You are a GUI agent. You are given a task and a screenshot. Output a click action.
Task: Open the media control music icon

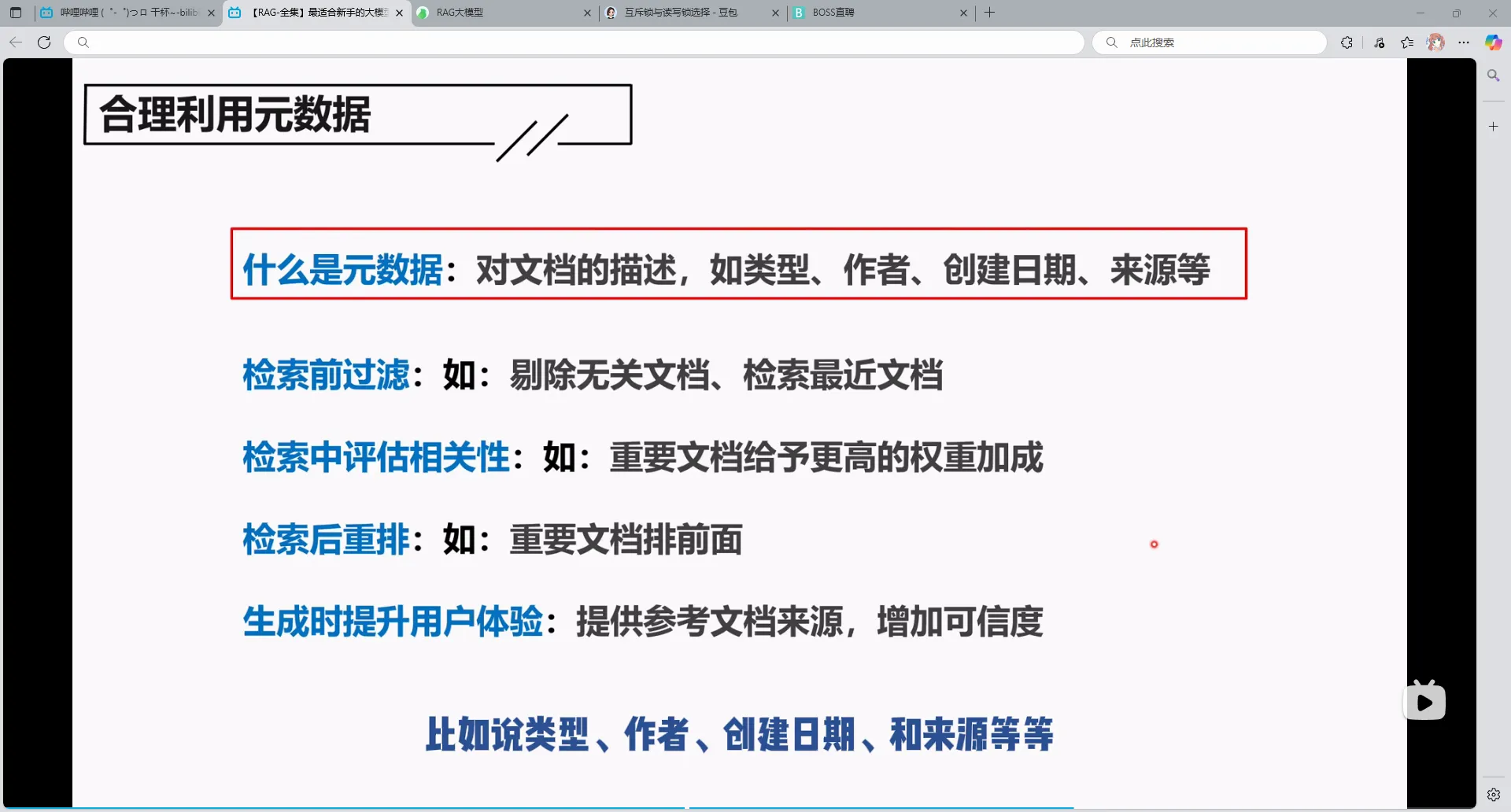click(x=1379, y=42)
